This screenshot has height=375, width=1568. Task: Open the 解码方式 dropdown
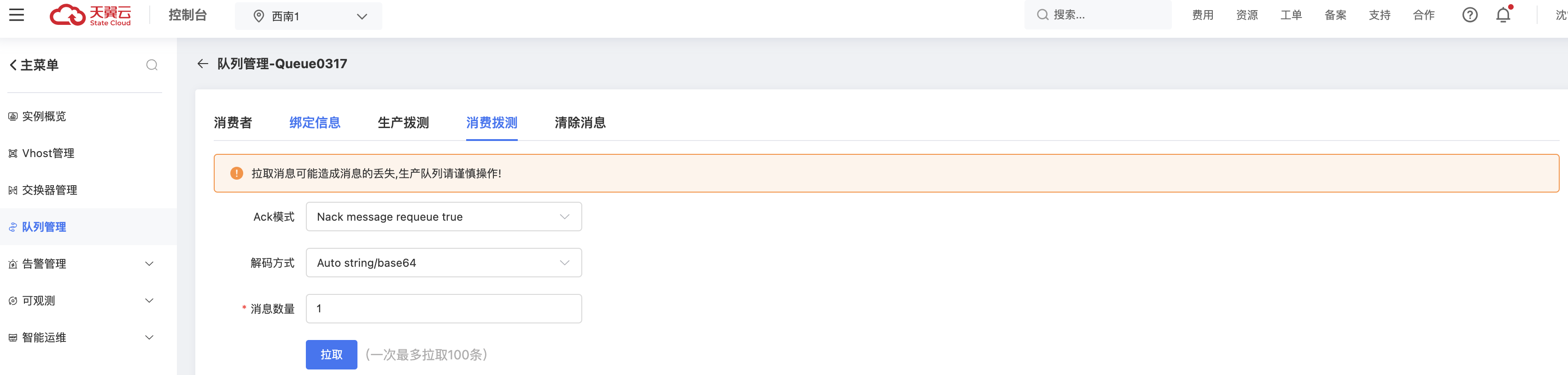point(444,263)
